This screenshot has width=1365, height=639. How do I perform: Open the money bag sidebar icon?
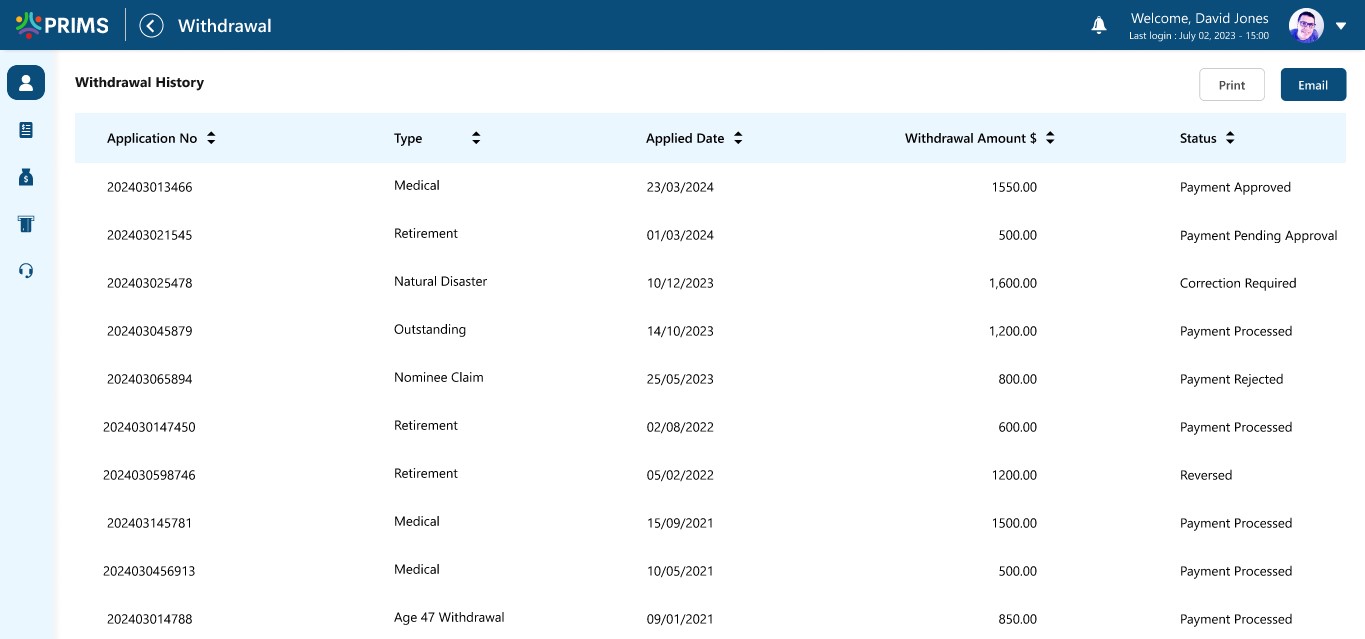(26, 177)
